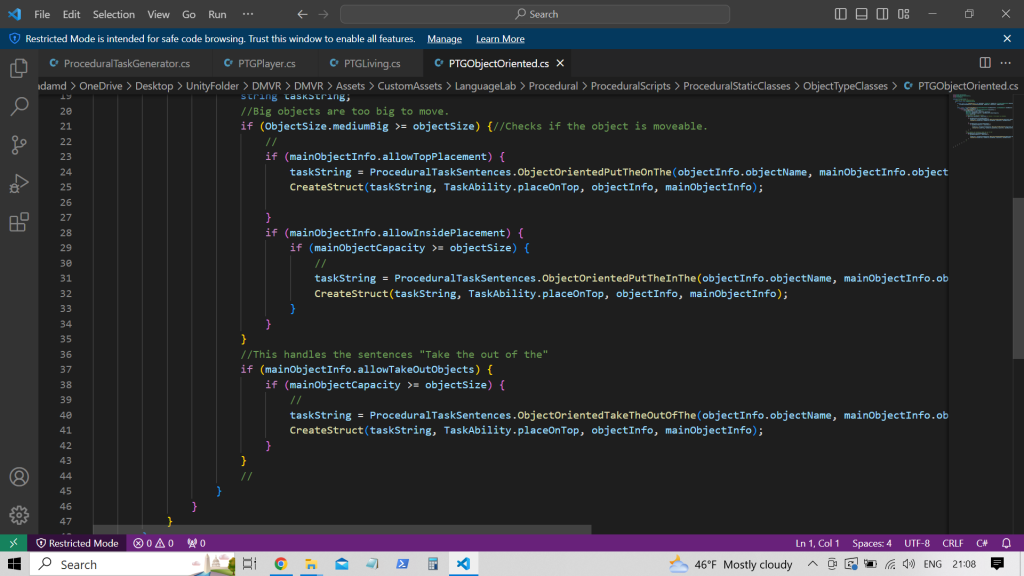1024x576 pixels.
Task: Open the C# language mode selector
Action: [x=982, y=543]
